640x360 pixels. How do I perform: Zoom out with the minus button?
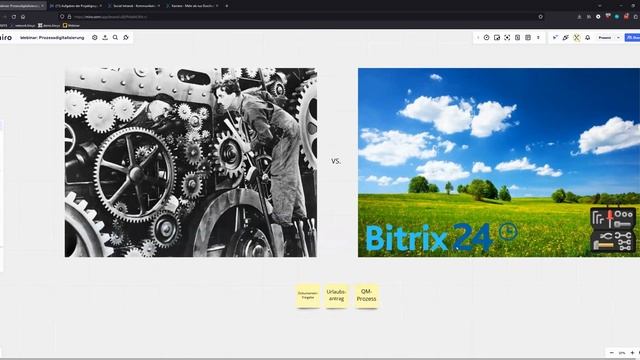click(611, 353)
